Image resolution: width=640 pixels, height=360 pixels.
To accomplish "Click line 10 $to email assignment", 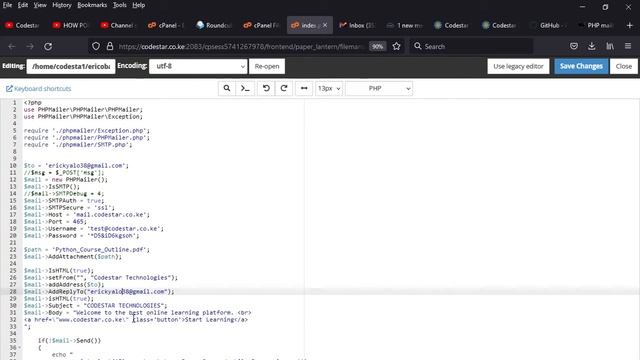I will point(76,166).
